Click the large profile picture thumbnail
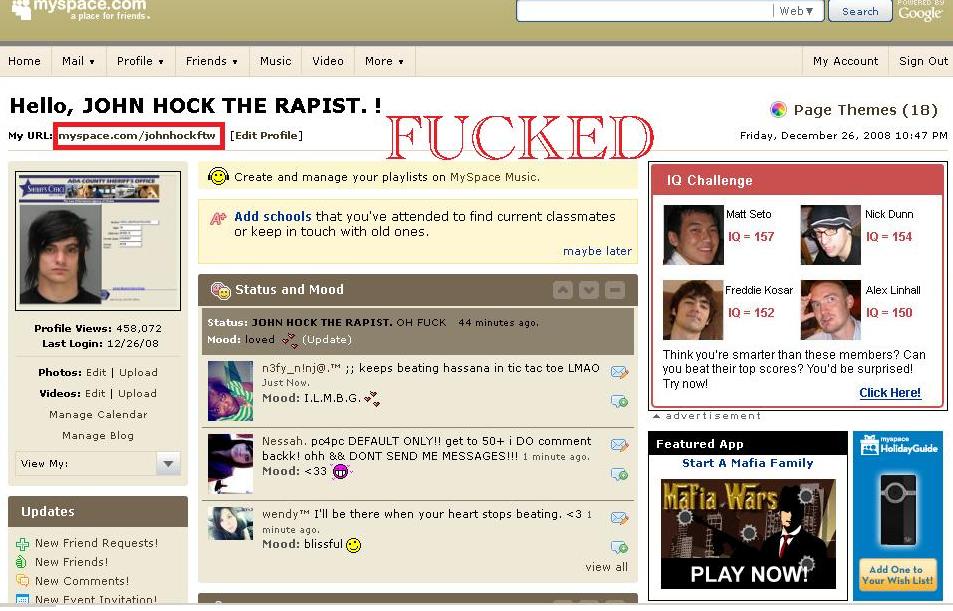 [x=98, y=241]
